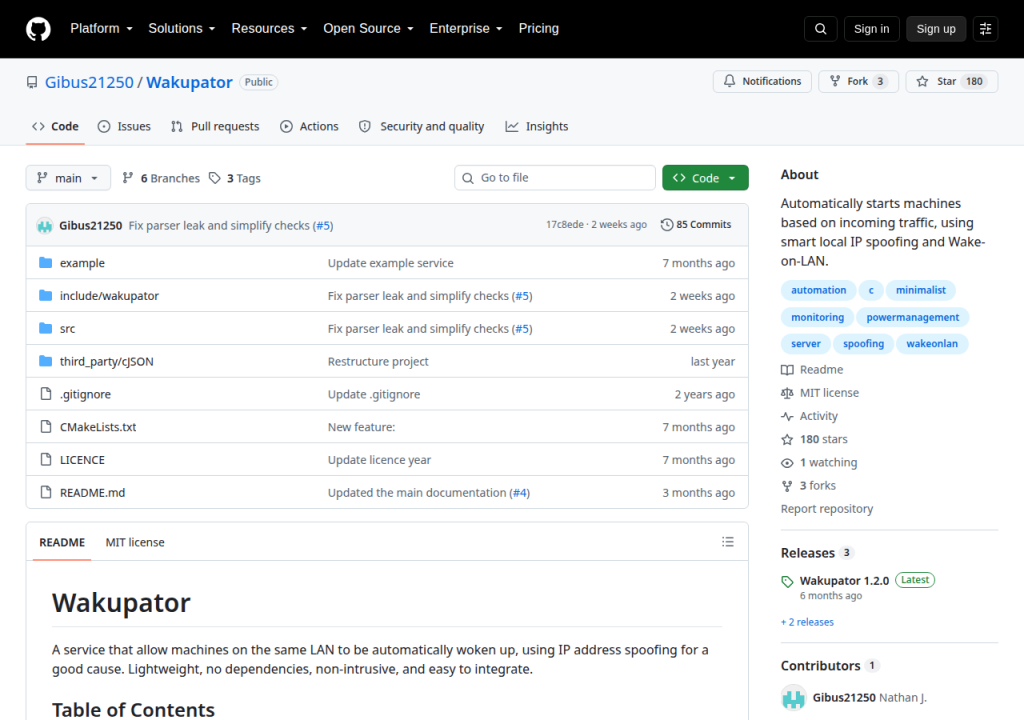
Task: Click the Activity pulse icon
Action: coord(787,416)
